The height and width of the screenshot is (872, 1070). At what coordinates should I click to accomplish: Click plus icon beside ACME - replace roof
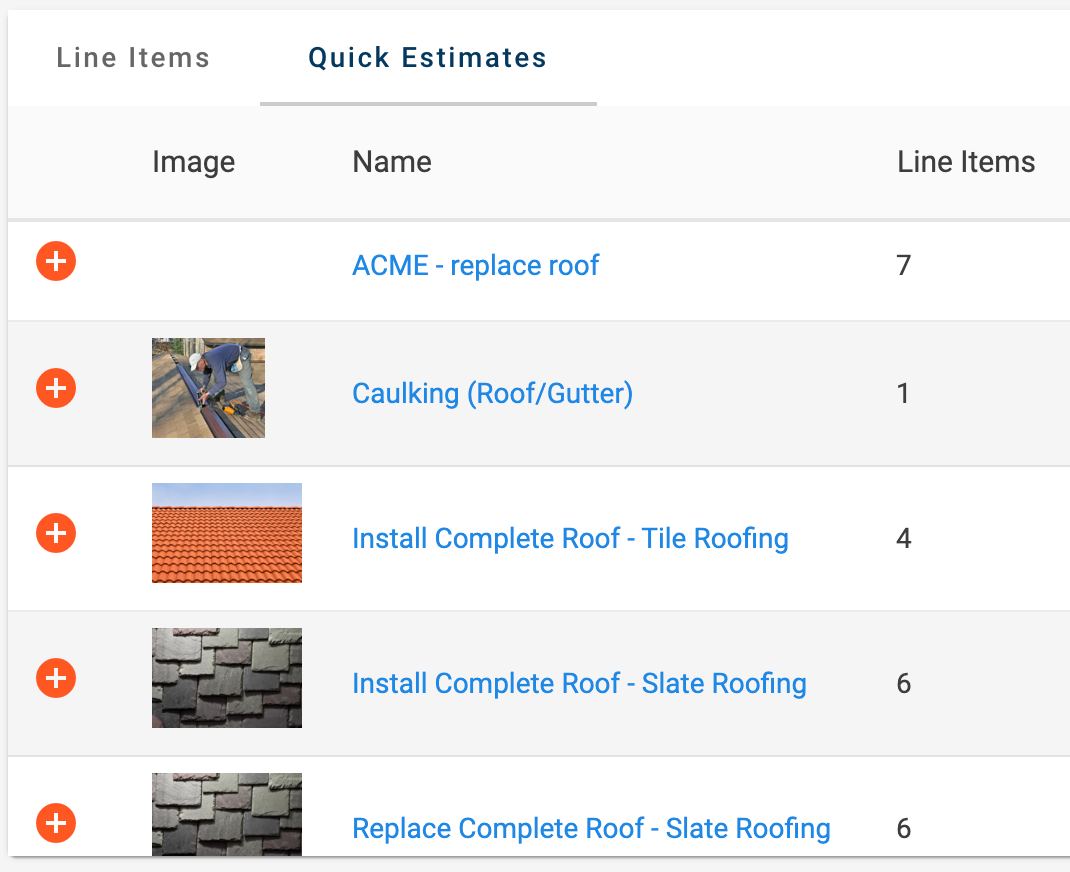pos(56,262)
